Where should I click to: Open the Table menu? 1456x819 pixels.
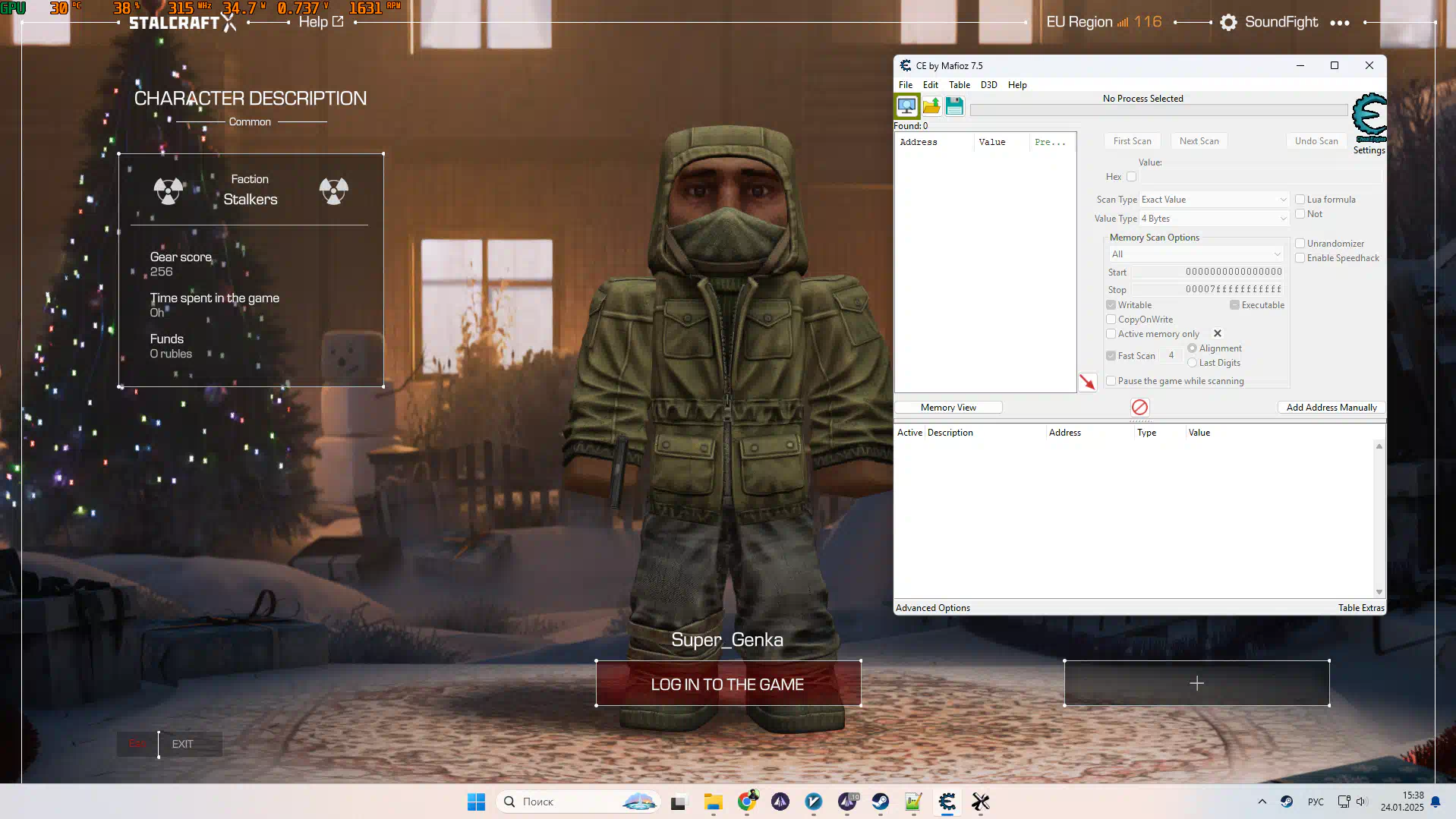tap(960, 85)
